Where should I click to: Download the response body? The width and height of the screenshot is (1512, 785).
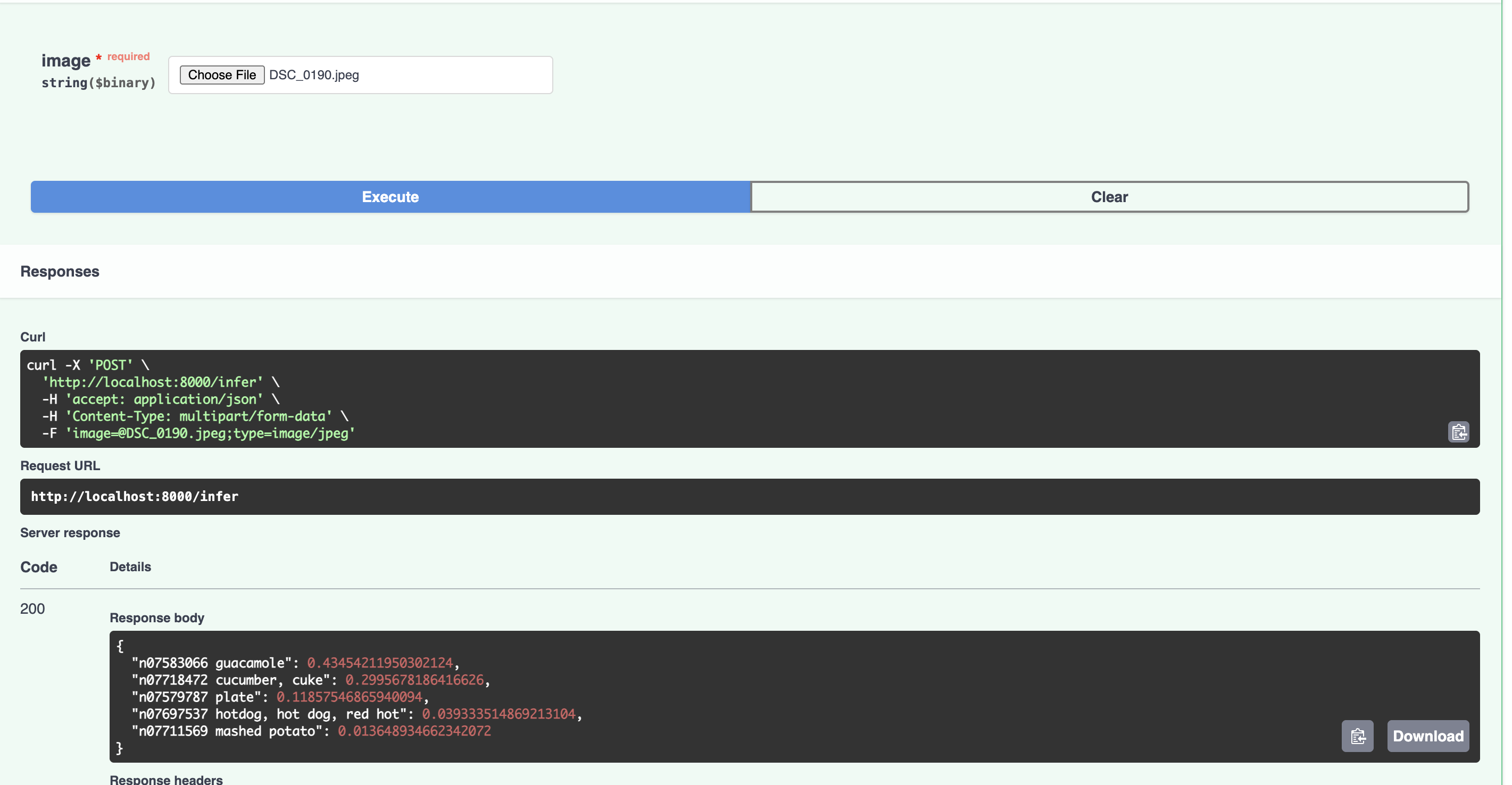tap(1427, 736)
